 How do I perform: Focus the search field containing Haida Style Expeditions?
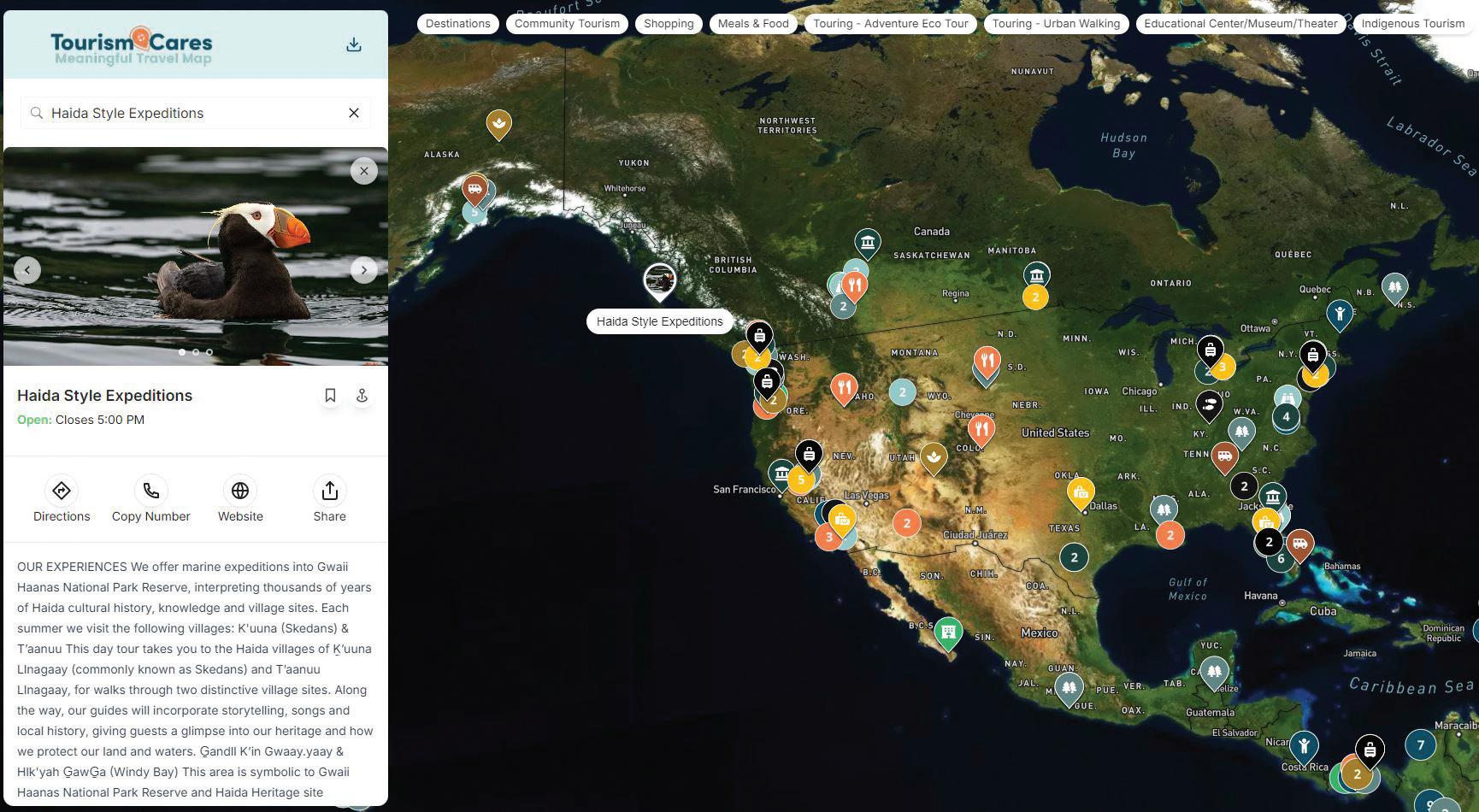196,113
